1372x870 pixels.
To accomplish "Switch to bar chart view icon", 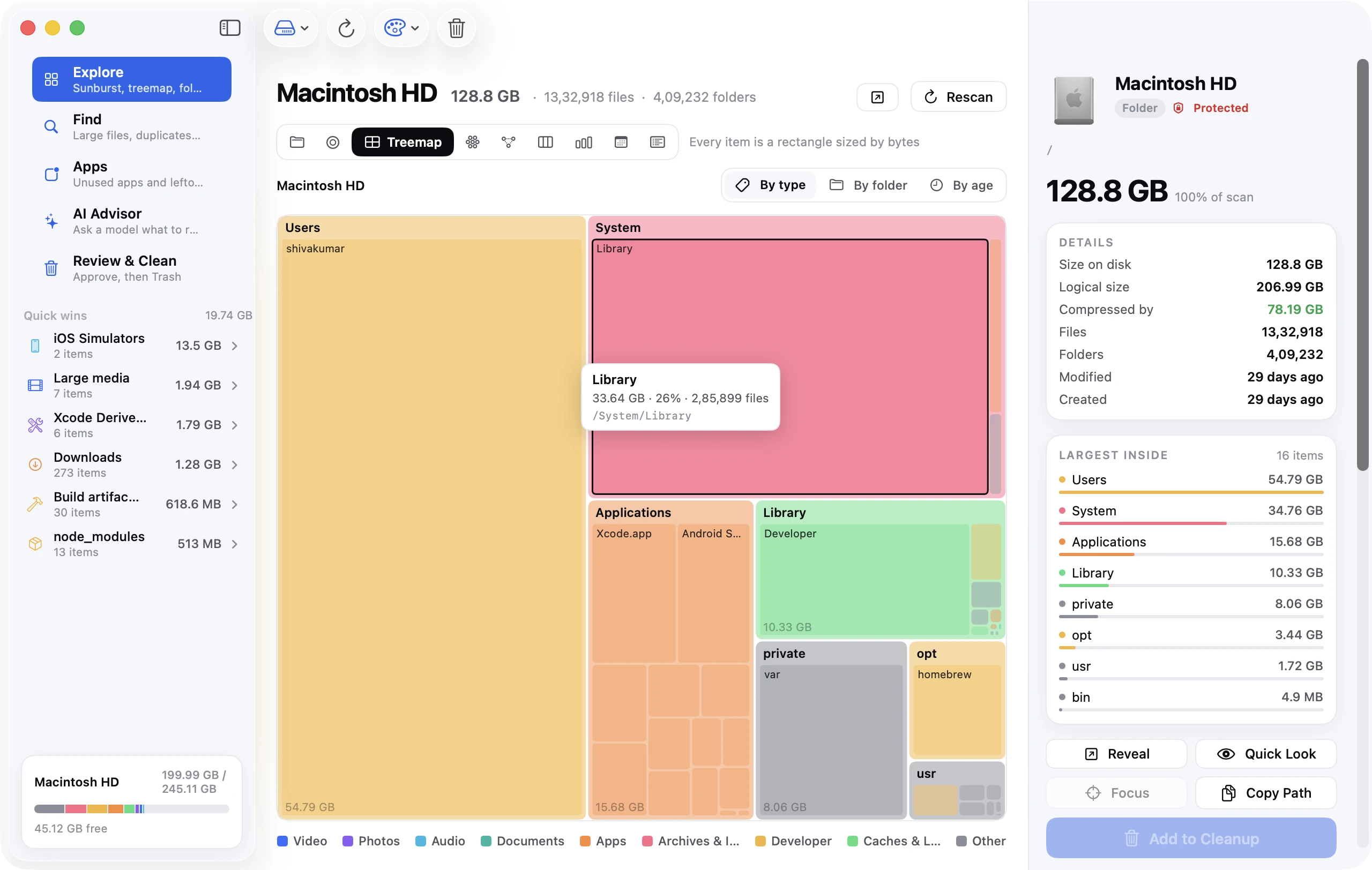I will pos(584,142).
